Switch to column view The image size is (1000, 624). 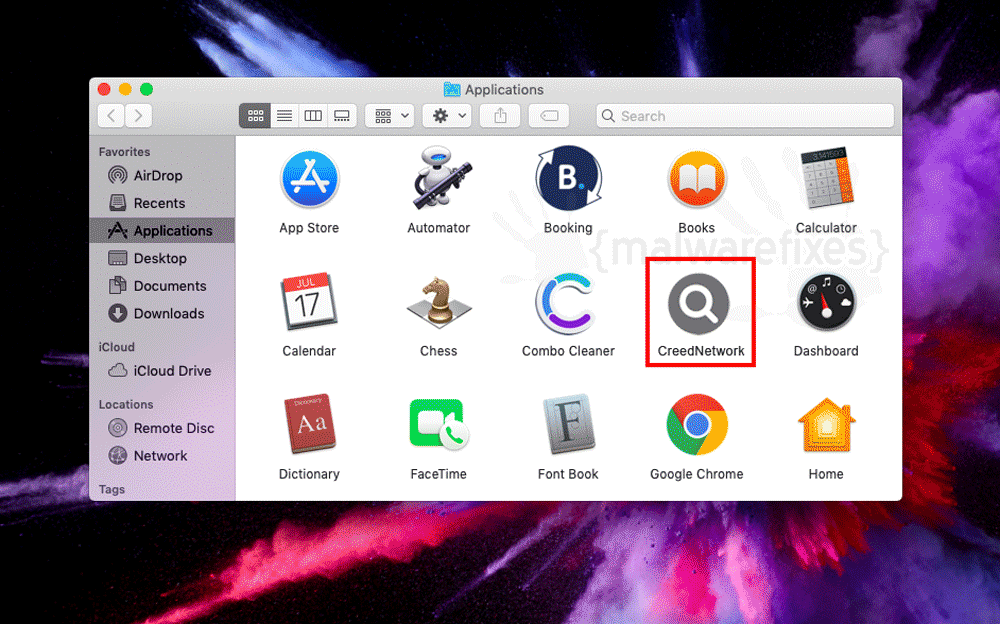pyautogui.click(x=313, y=116)
